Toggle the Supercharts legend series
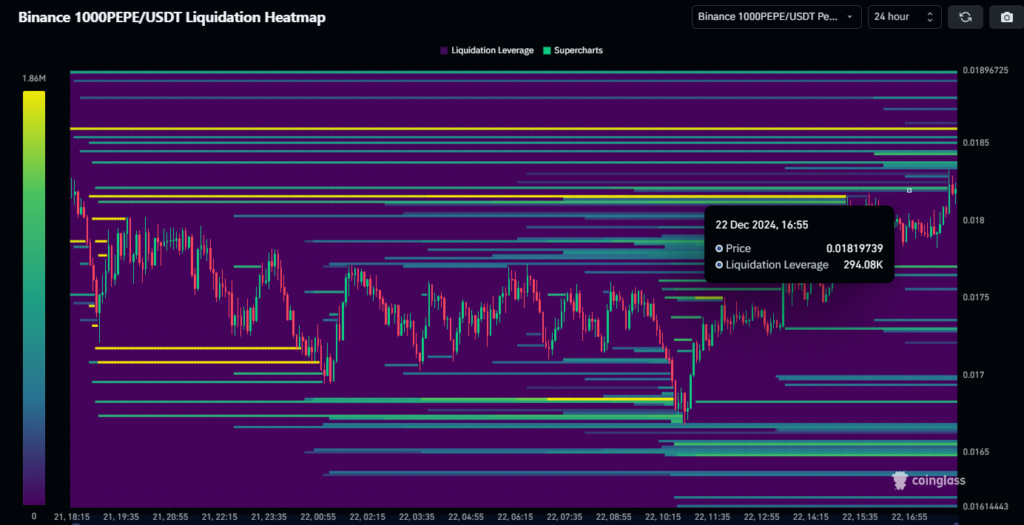This screenshot has width=1024, height=525. tap(573, 50)
